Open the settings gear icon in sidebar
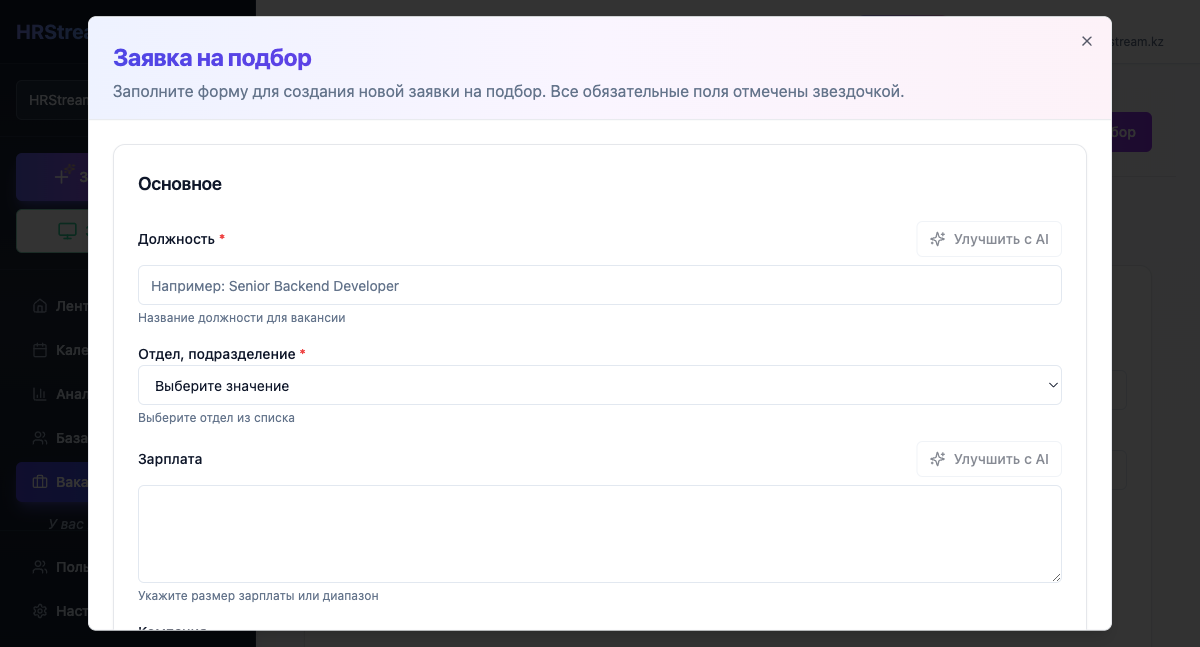This screenshot has height=647, width=1200. tap(40, 611)
